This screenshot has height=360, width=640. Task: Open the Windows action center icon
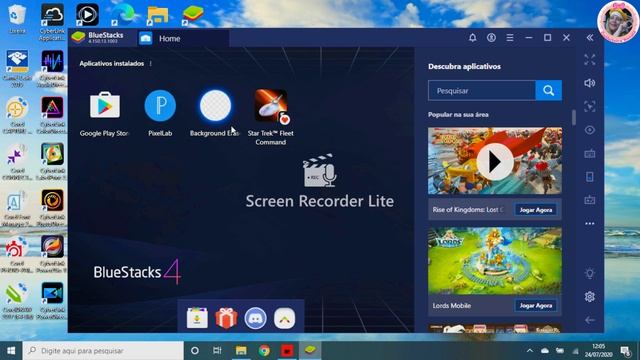pyautogui.click(x=625, y=351)
